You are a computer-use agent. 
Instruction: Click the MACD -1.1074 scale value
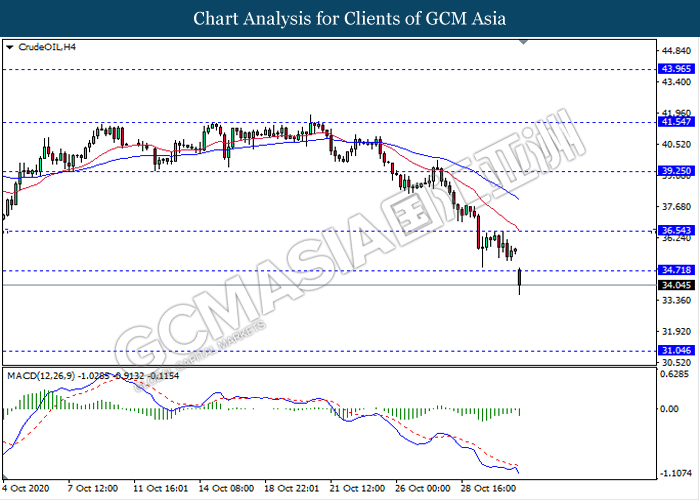[x=675, y=473]
